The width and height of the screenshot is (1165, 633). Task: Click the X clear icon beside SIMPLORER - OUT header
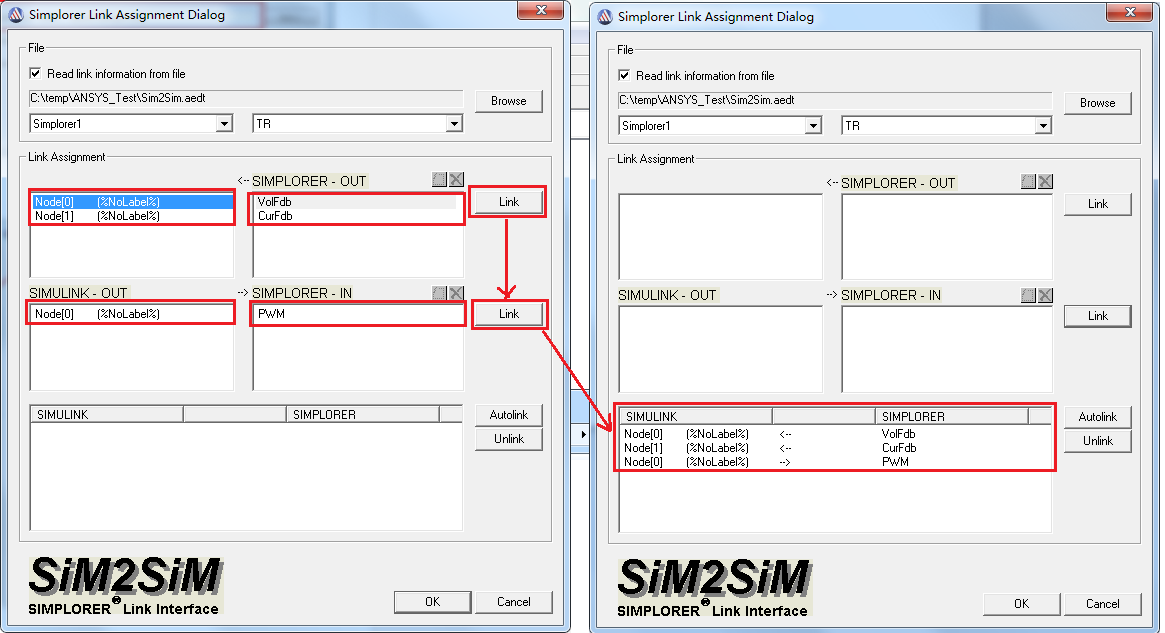(x=456, y=179)
